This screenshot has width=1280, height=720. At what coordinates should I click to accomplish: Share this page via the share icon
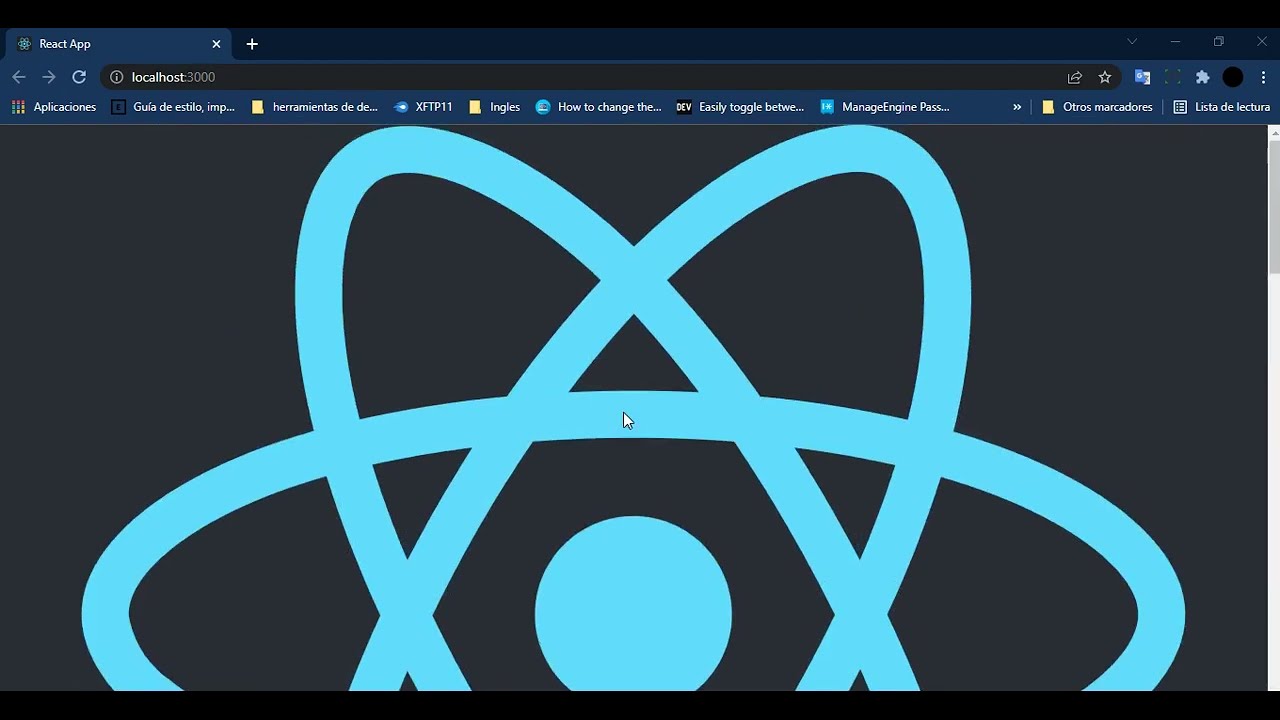tap(1075, 77)
